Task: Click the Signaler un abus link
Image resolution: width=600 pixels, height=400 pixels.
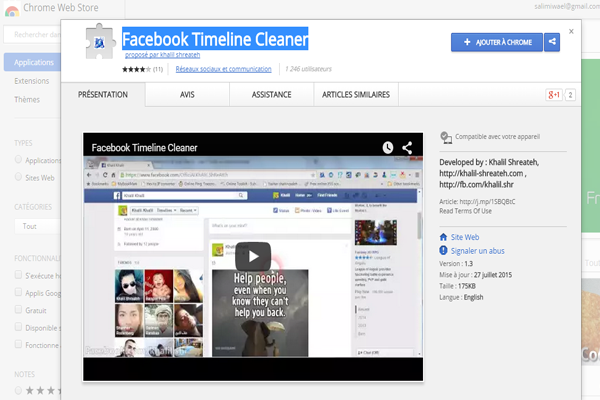Action: click(x=478, y=251)
